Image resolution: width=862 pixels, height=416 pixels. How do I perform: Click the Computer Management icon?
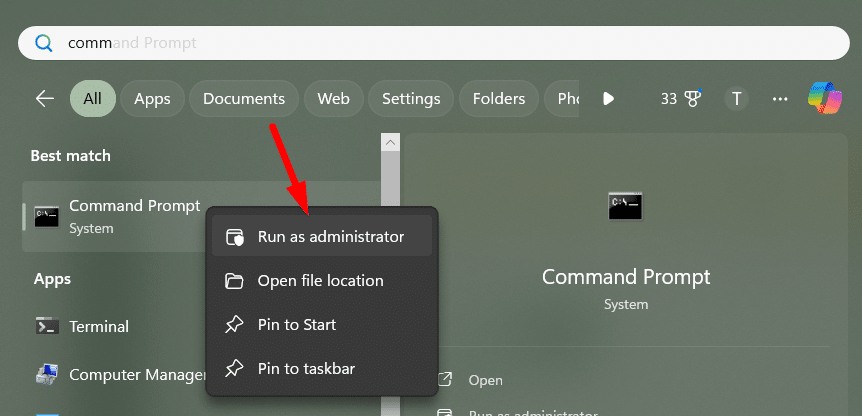pos(47,374)
